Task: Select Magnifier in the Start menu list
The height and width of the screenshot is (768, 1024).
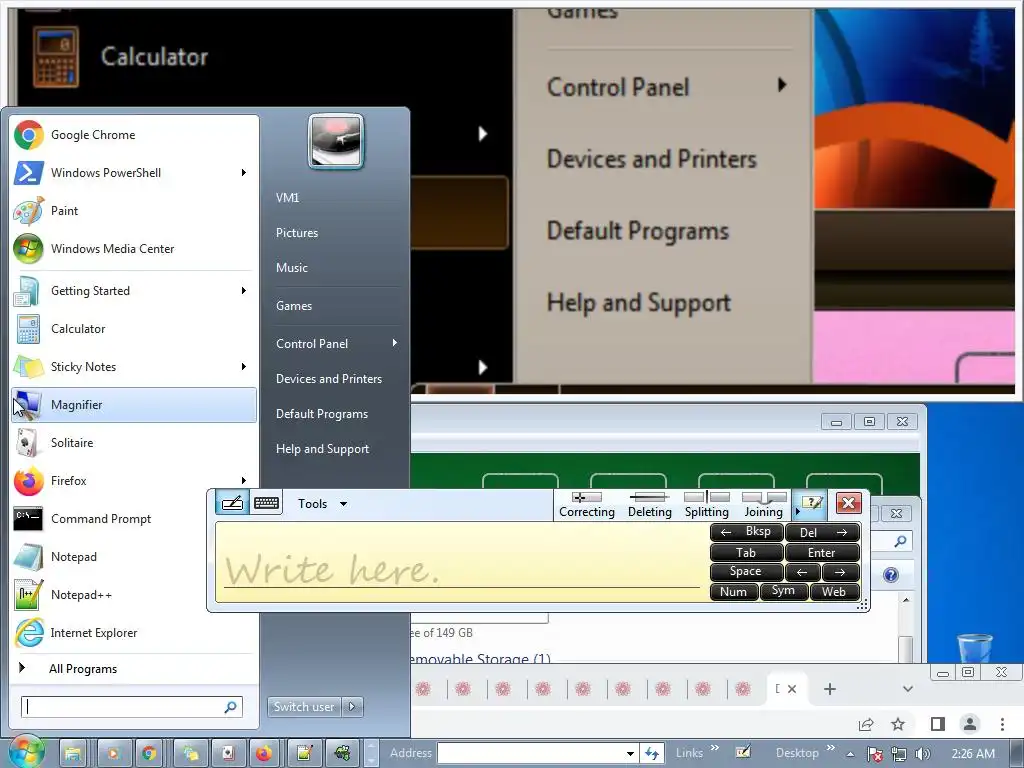Action: (134, 405)
